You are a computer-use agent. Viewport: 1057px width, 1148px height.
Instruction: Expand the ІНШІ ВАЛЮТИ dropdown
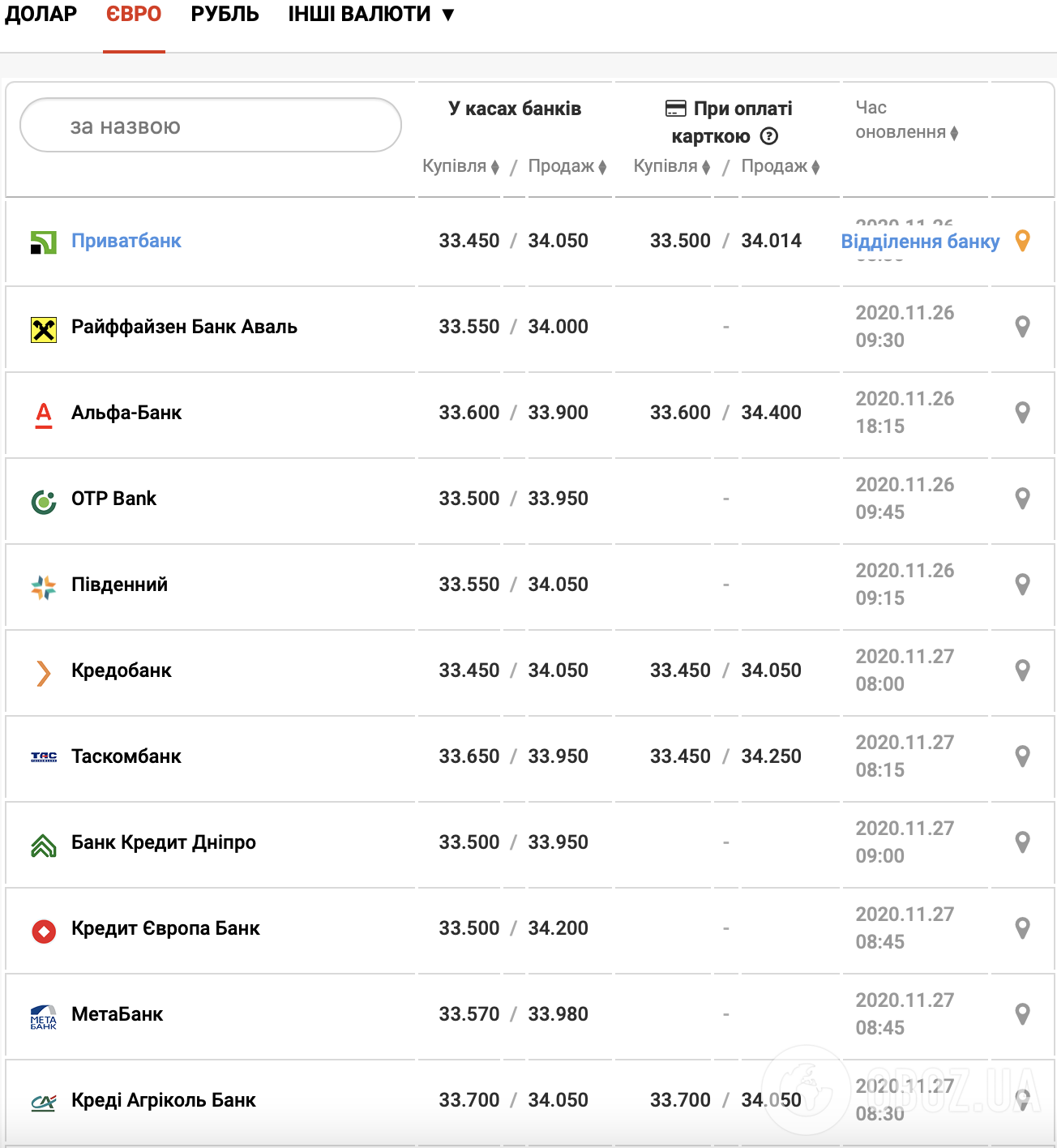coord(371,15)
